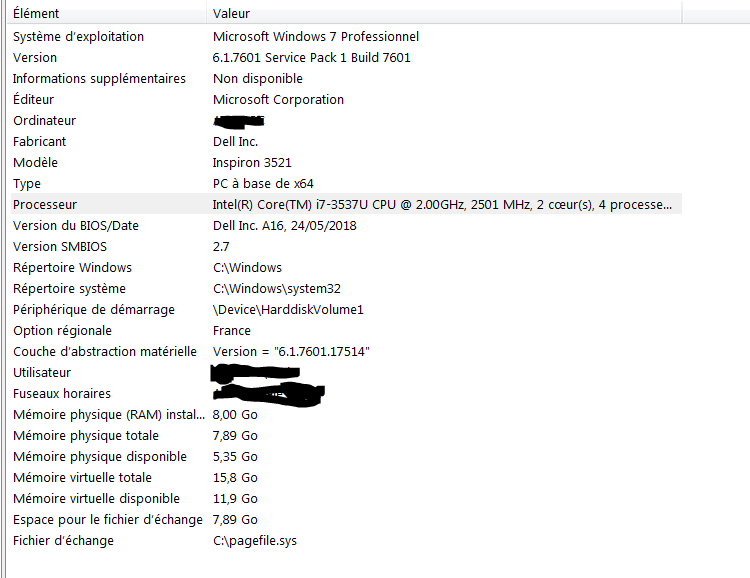Image resolution: width=750 pixels, height=578 pixels.
Task: Select value Dell Inc. A16, 24/05/2018
Action: point(285,226)
